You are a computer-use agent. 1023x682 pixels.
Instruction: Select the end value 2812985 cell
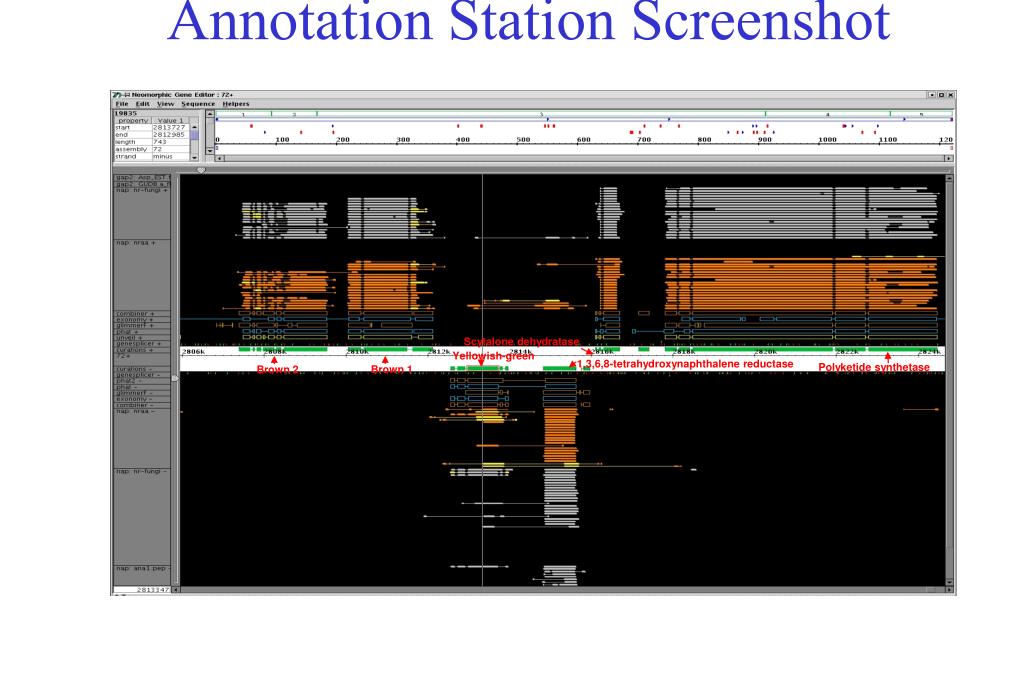tap(170, 134)
